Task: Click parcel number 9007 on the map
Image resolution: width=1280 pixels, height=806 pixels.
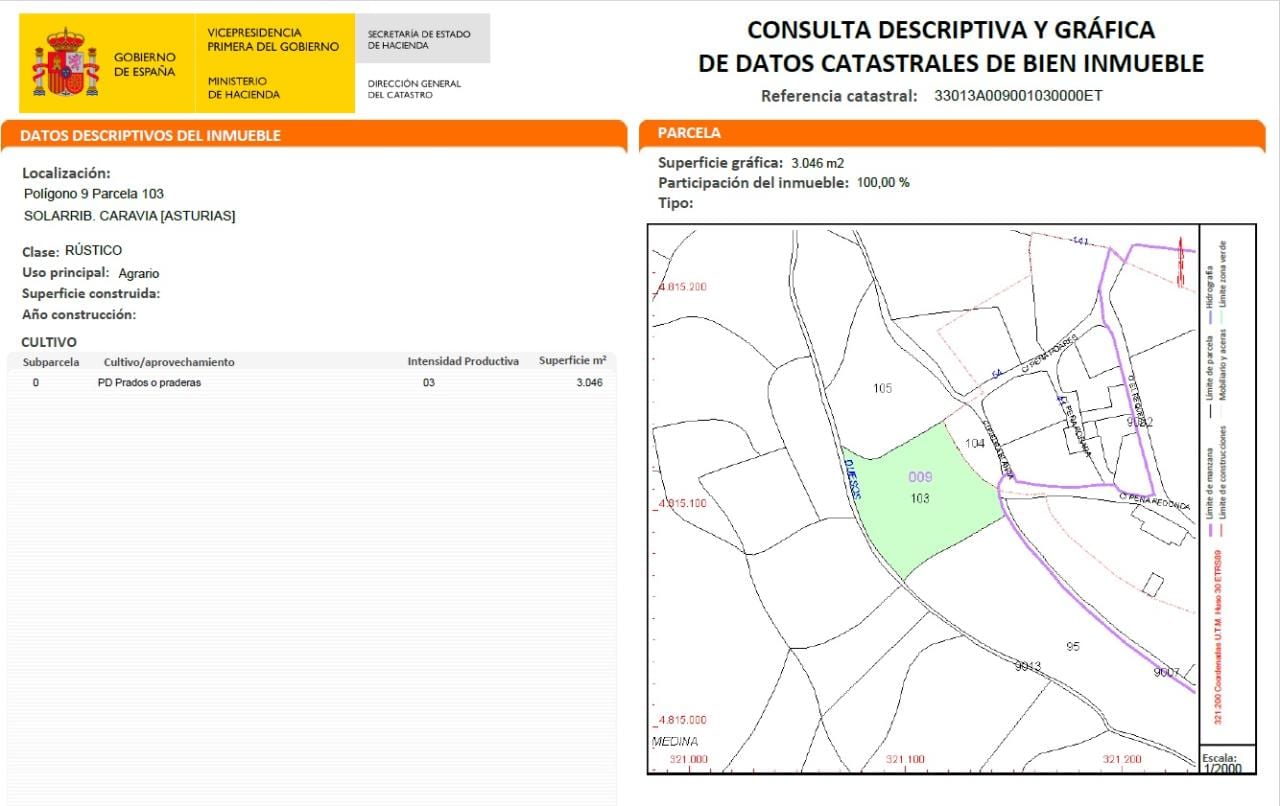Action: [x=1166, y=672]
